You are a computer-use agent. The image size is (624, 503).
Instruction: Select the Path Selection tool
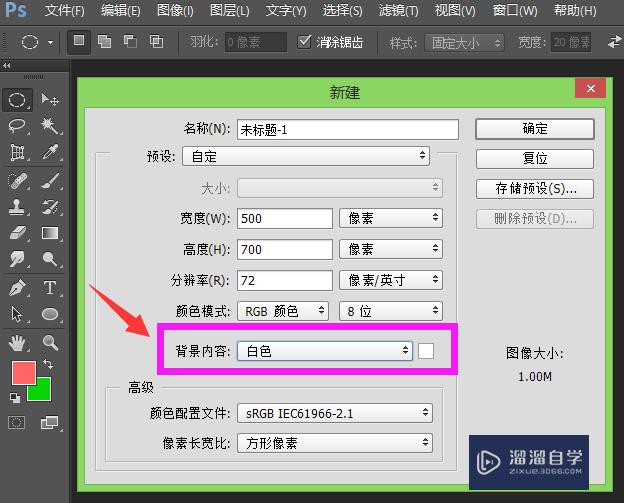[x=17, y=314]
